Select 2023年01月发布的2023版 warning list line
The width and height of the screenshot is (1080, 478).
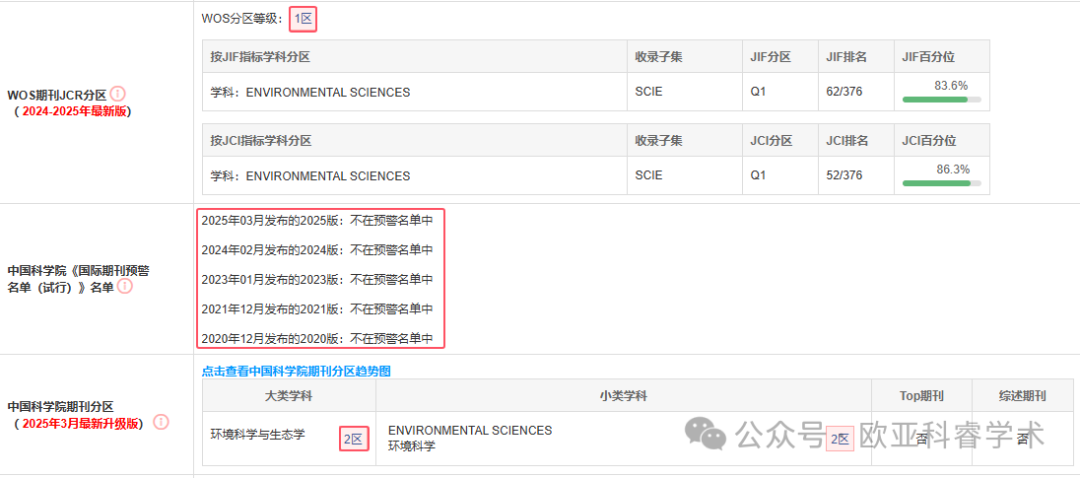318,279
